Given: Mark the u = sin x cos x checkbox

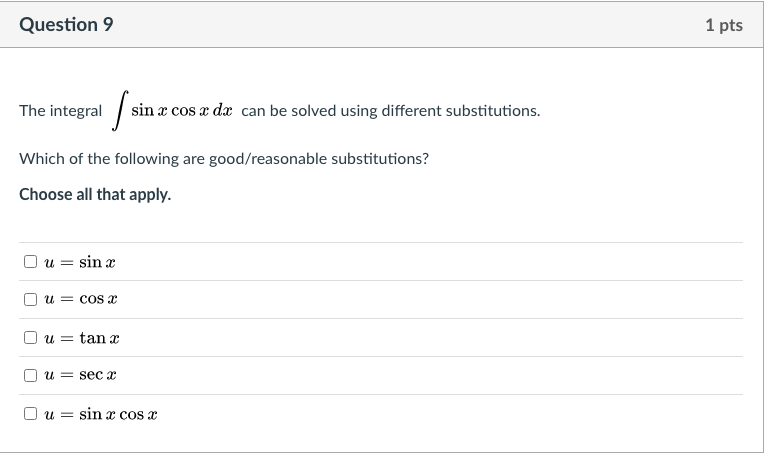Looking at the screenshot, I should coord(30,414).
